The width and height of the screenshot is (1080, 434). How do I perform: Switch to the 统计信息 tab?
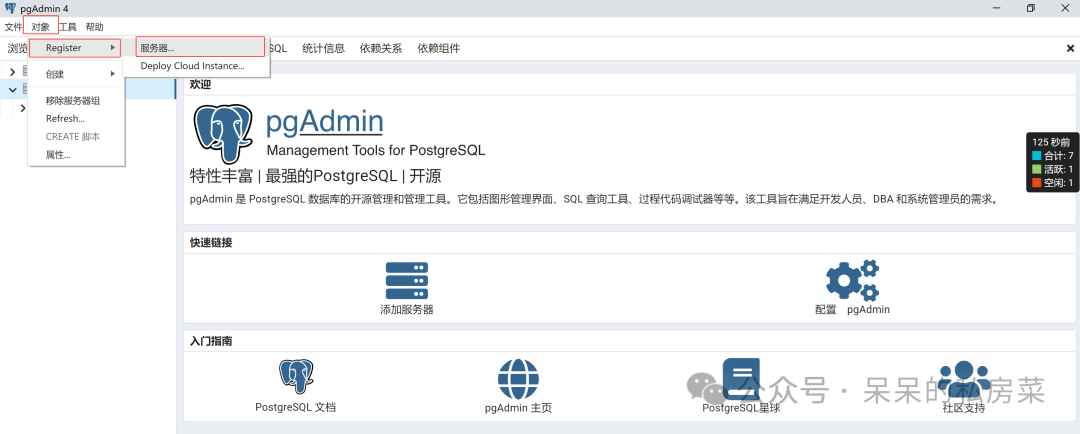(x=324, y=48)
